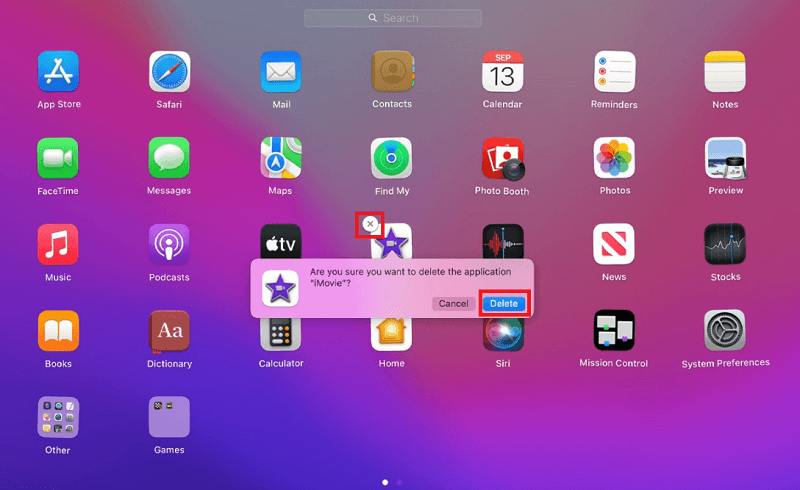
Task: Open the Maps app
Action: click(281, 158)
